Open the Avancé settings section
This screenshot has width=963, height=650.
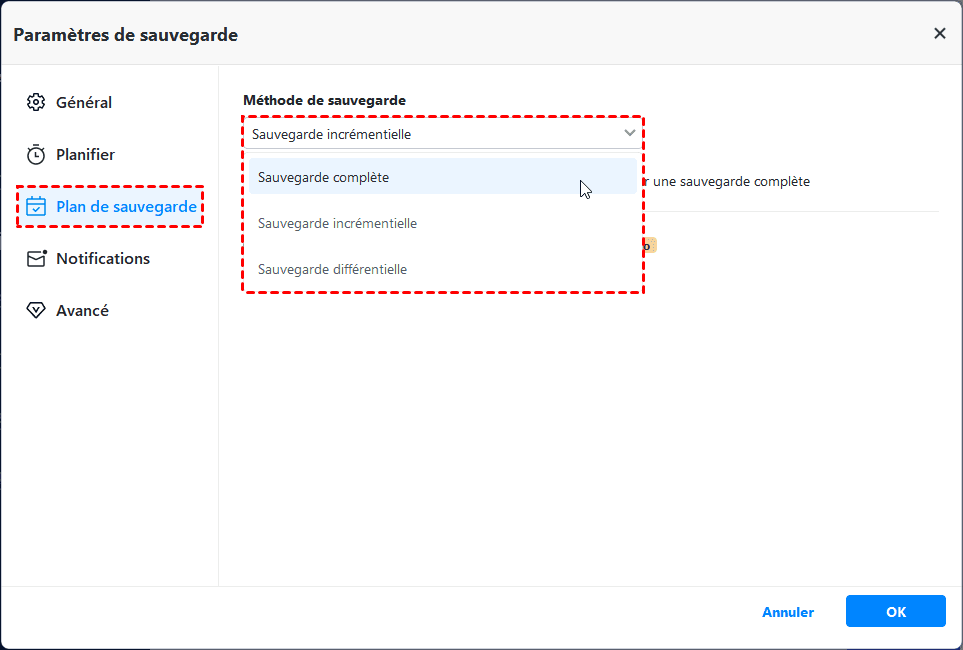point(82,311)
